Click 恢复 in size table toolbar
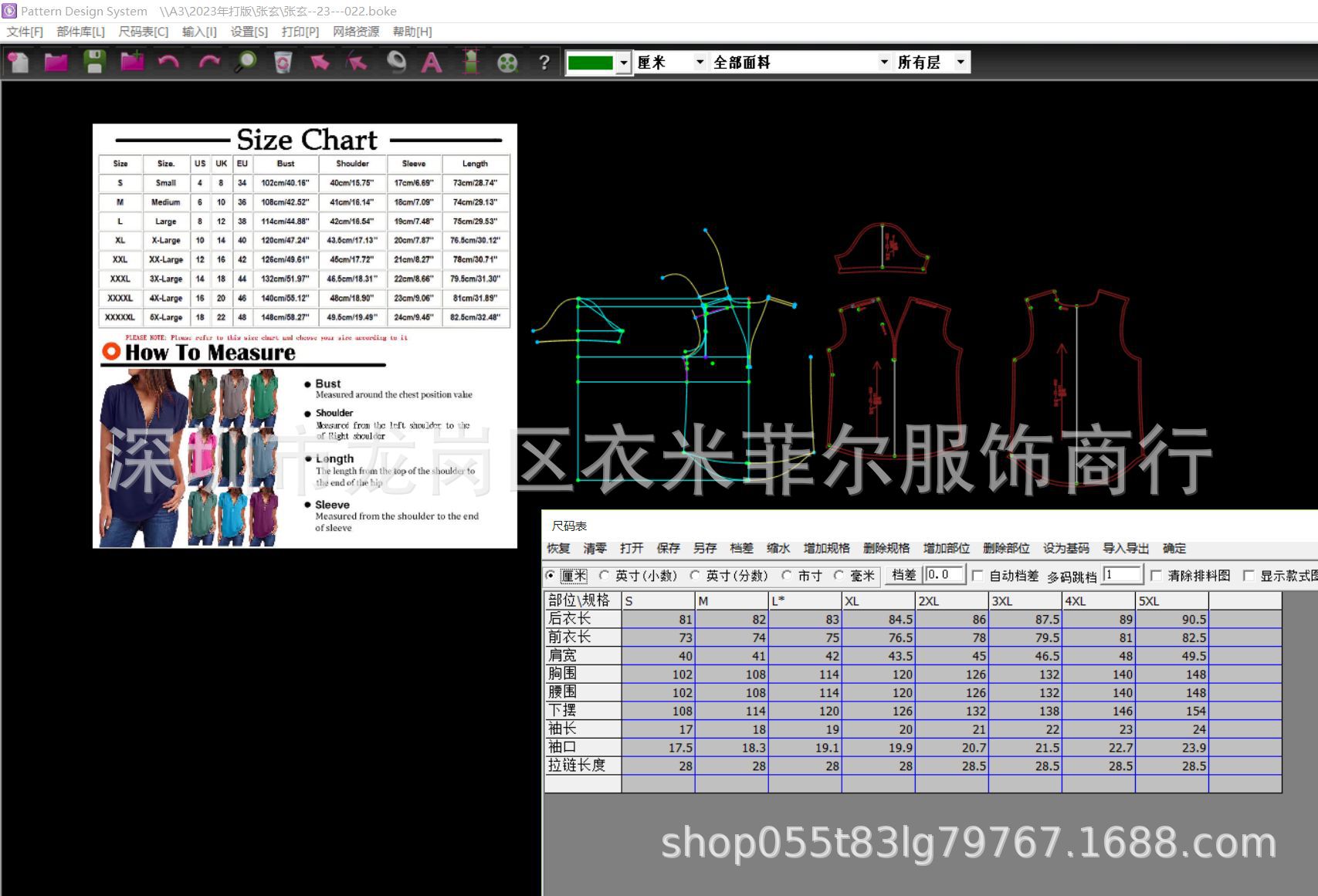Viewport: 1318px width, 896px height. [558, 548]
